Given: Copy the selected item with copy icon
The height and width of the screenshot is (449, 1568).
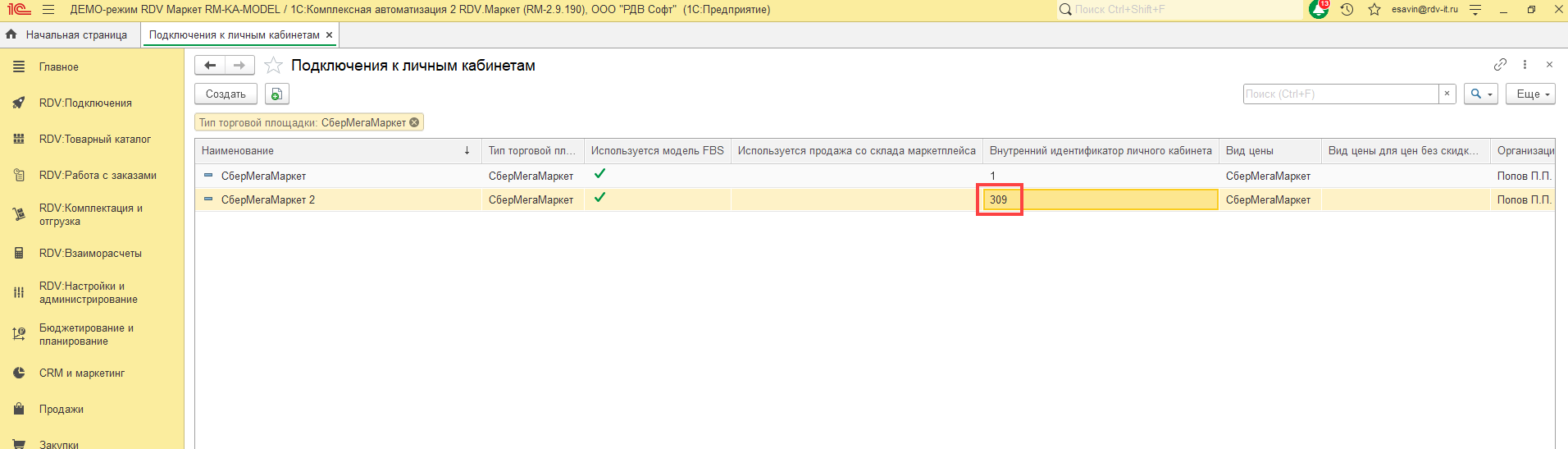Looking at the screenshot, I should tap(277, 94).
